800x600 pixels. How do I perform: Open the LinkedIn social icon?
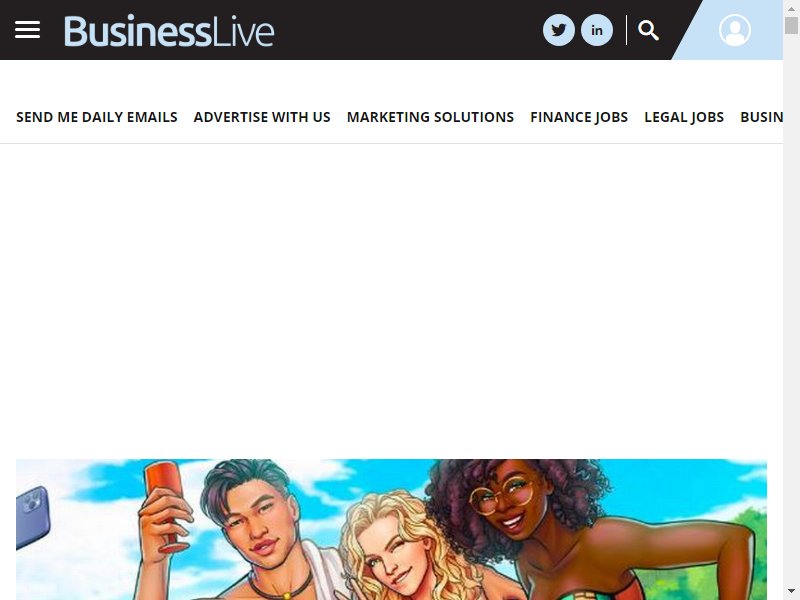597,30
